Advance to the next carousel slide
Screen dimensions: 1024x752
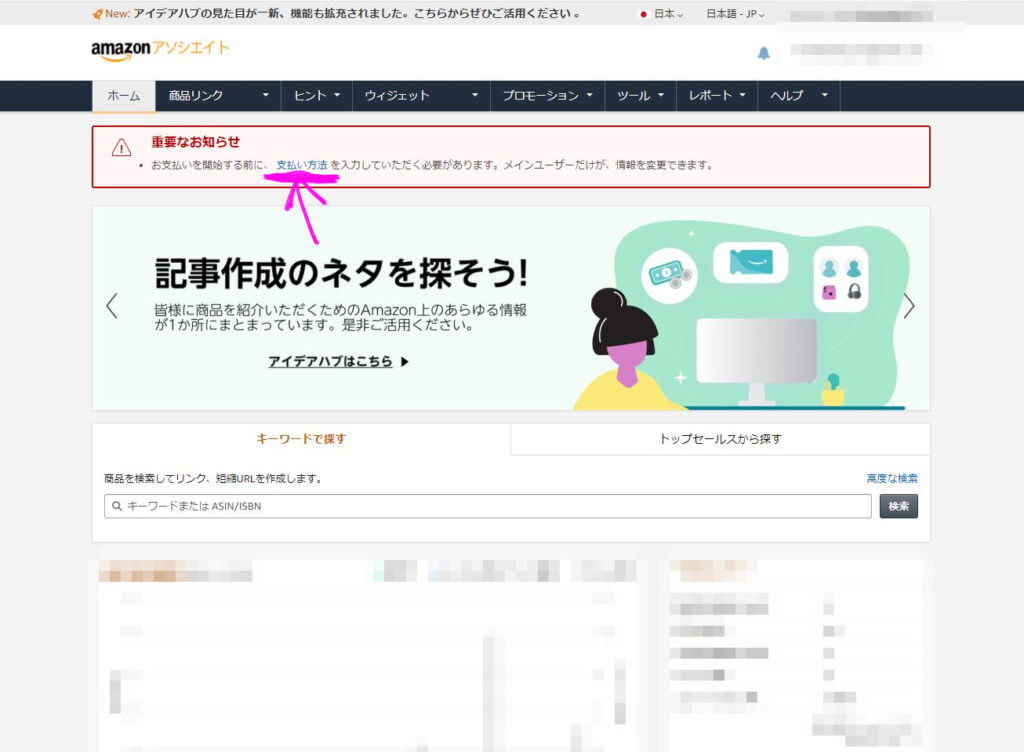pyautogui.click(x=908, y=306)
